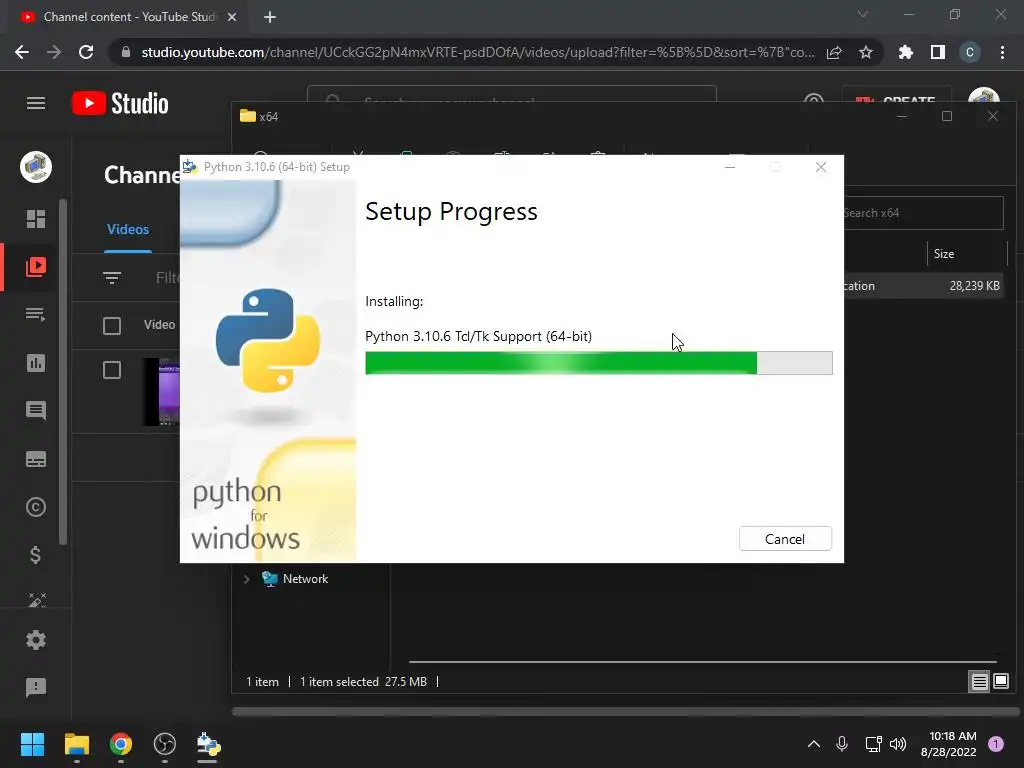Switch Explorer to details view icon
The width and height of the screenshot is (1024, 768).
coord(980,682)
